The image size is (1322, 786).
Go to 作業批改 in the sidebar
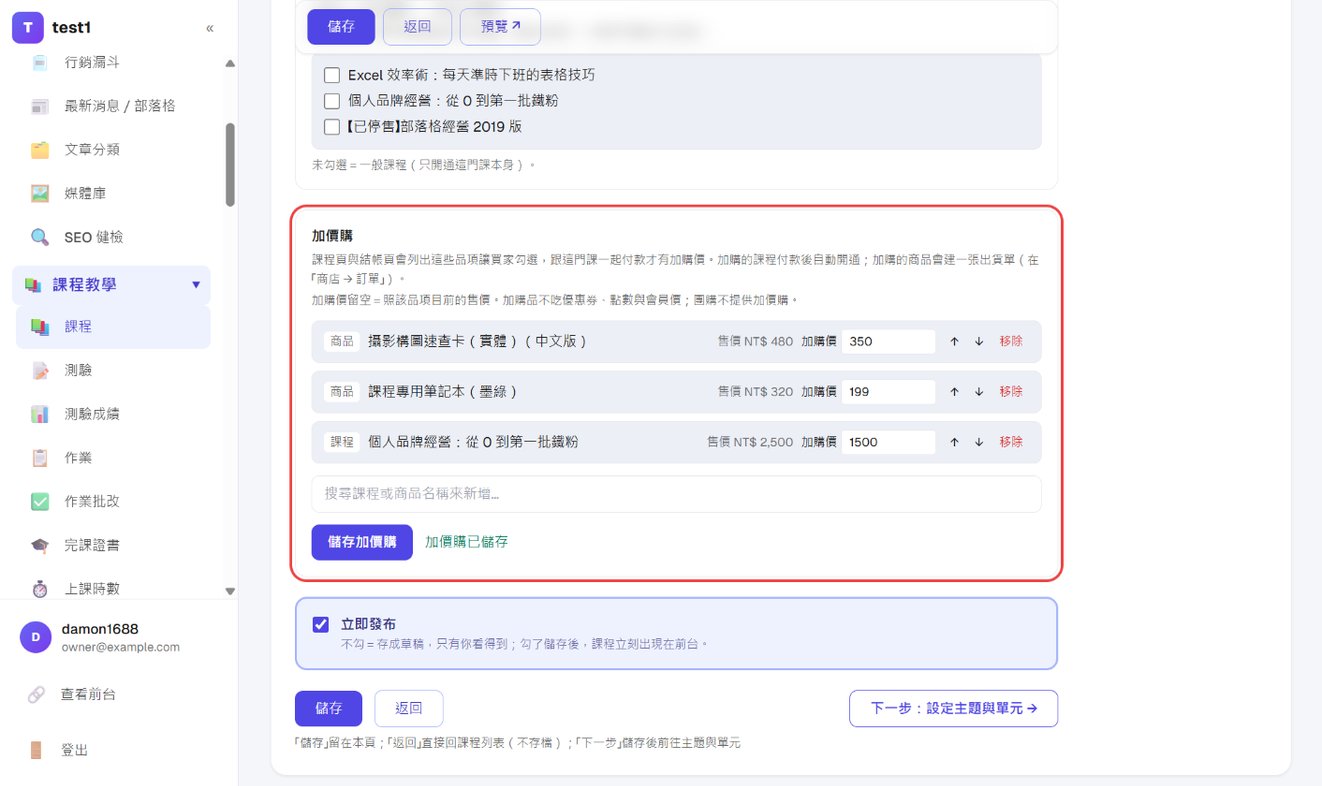coord(113,502)
